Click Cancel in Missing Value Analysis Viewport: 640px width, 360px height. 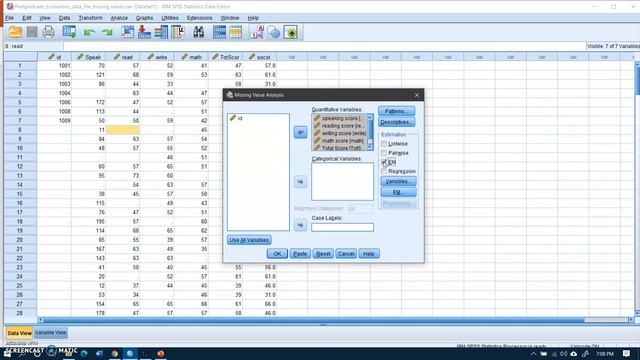(x=346, y=254)
